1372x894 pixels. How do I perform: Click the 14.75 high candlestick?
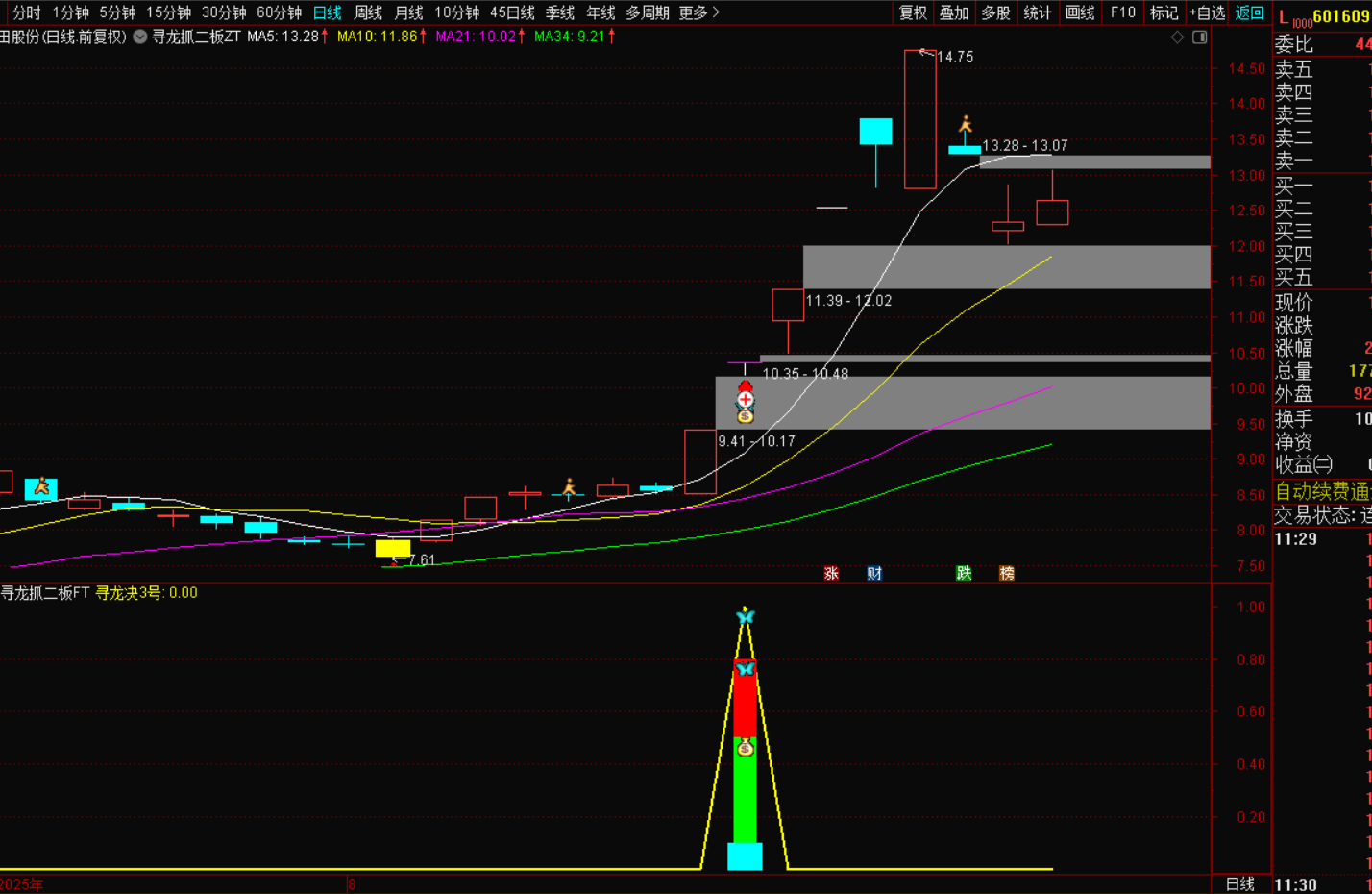tap(919, 119)
